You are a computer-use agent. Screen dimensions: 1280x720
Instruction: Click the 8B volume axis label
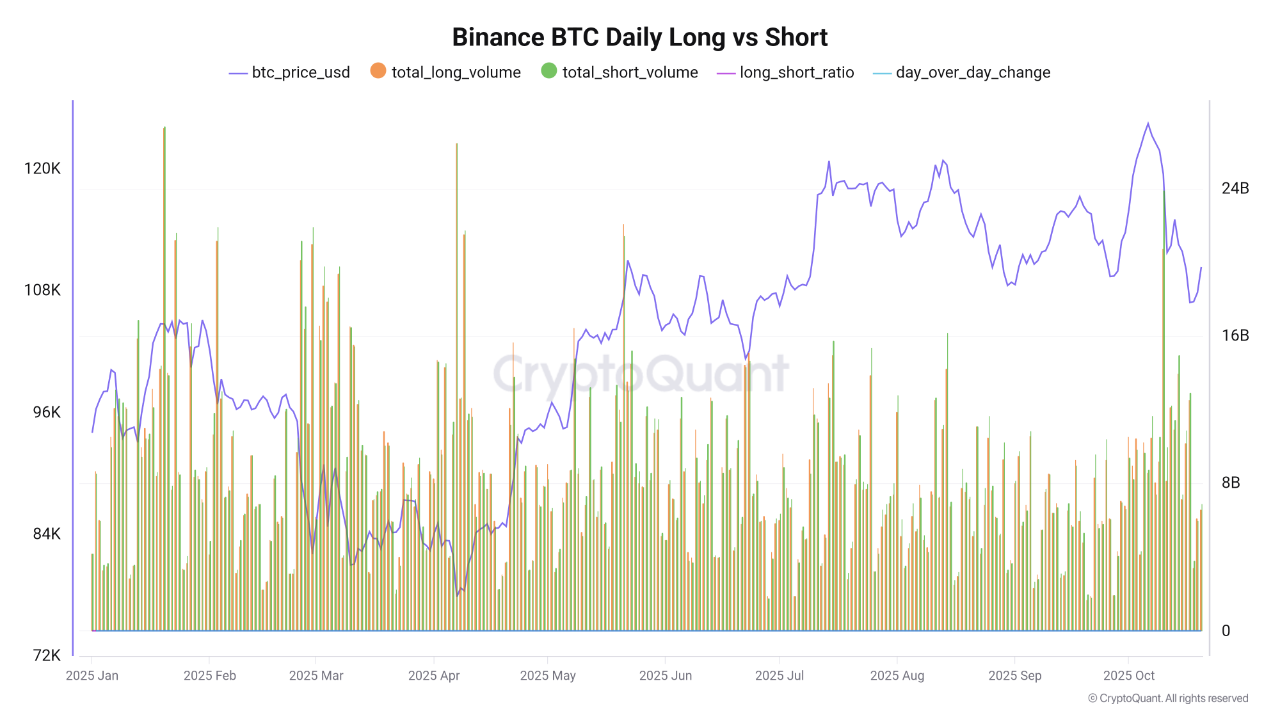[1232, 483]
